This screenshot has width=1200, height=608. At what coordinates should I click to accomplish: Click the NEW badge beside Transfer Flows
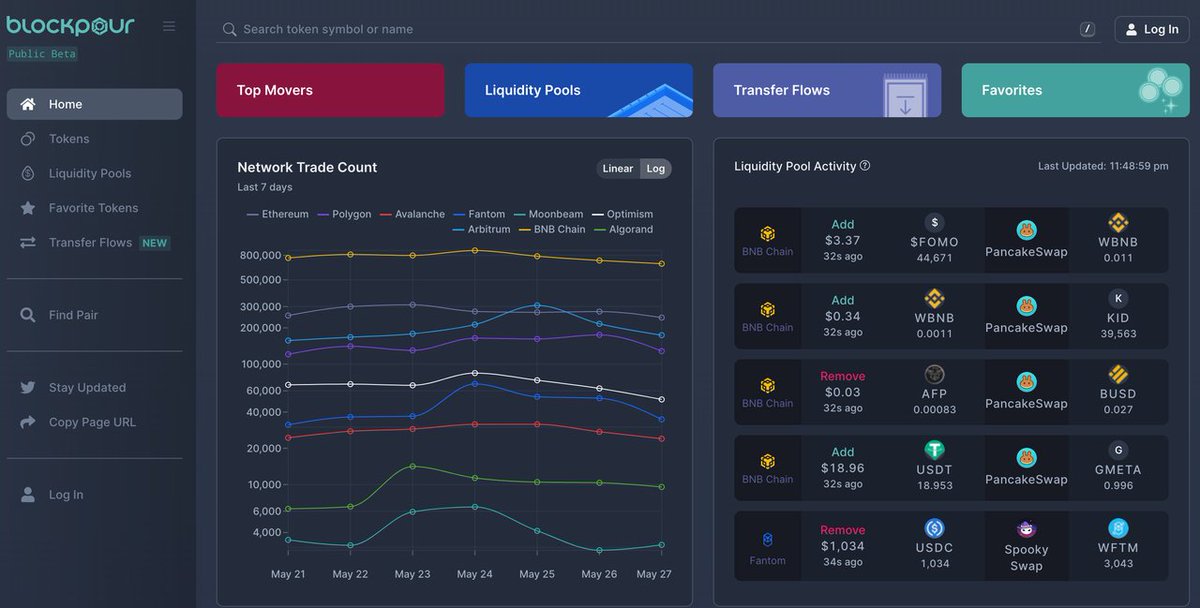(154, 243)
